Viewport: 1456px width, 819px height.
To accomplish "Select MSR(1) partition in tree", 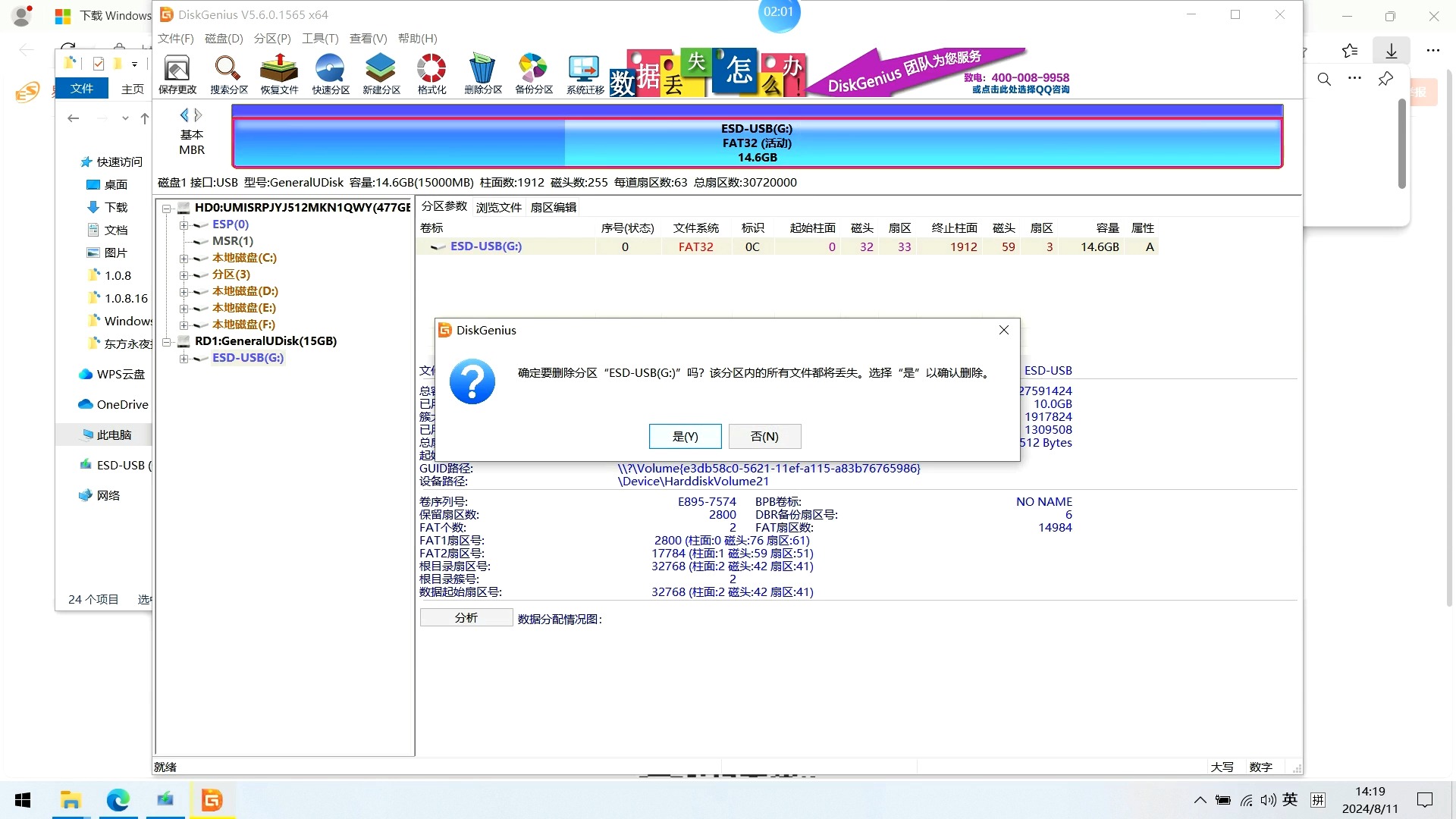I will coord(232,240).
